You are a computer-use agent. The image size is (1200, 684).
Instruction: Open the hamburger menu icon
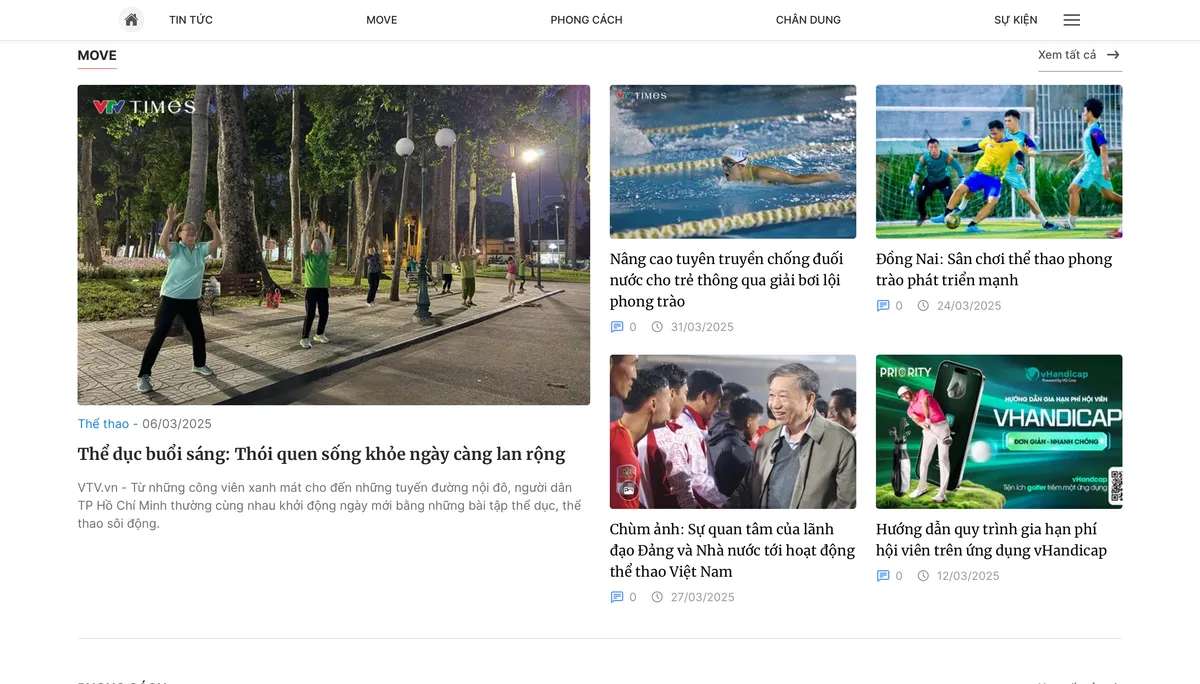pos(1072,20)
